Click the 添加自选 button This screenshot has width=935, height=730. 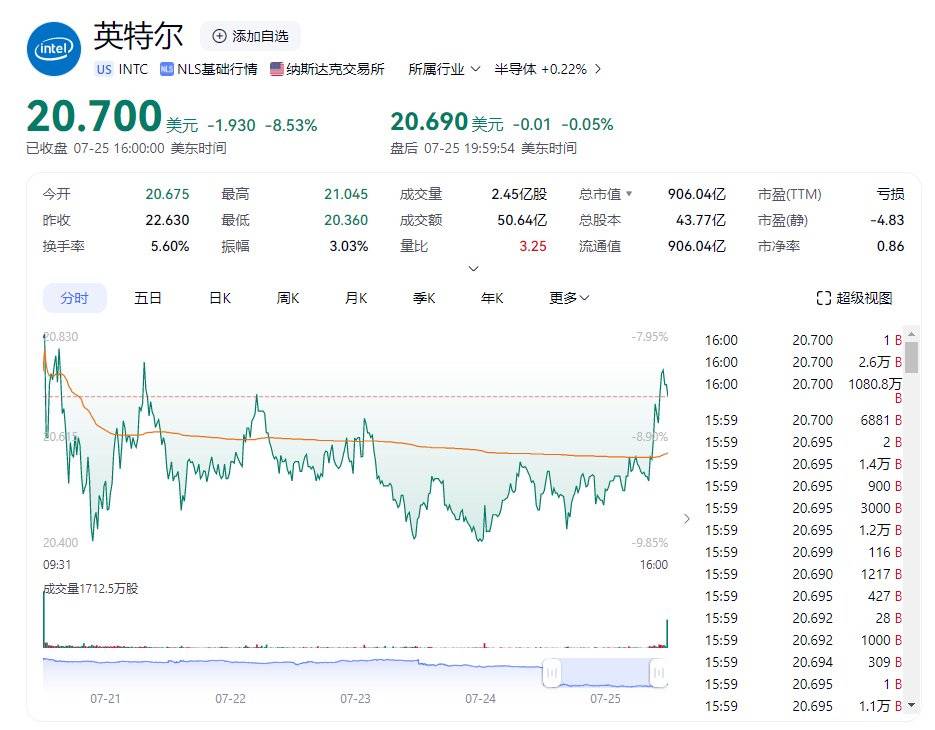pos(250,36)
